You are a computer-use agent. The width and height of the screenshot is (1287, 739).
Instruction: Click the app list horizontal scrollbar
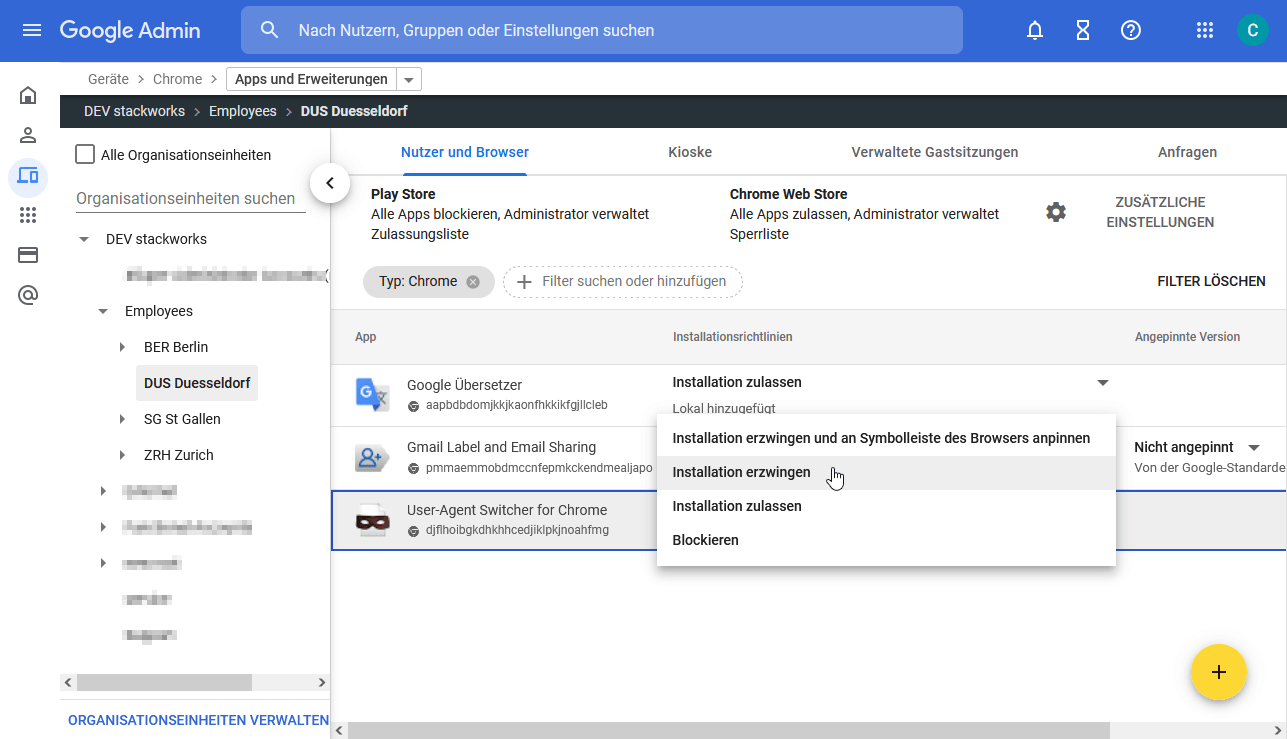point(728,731)
